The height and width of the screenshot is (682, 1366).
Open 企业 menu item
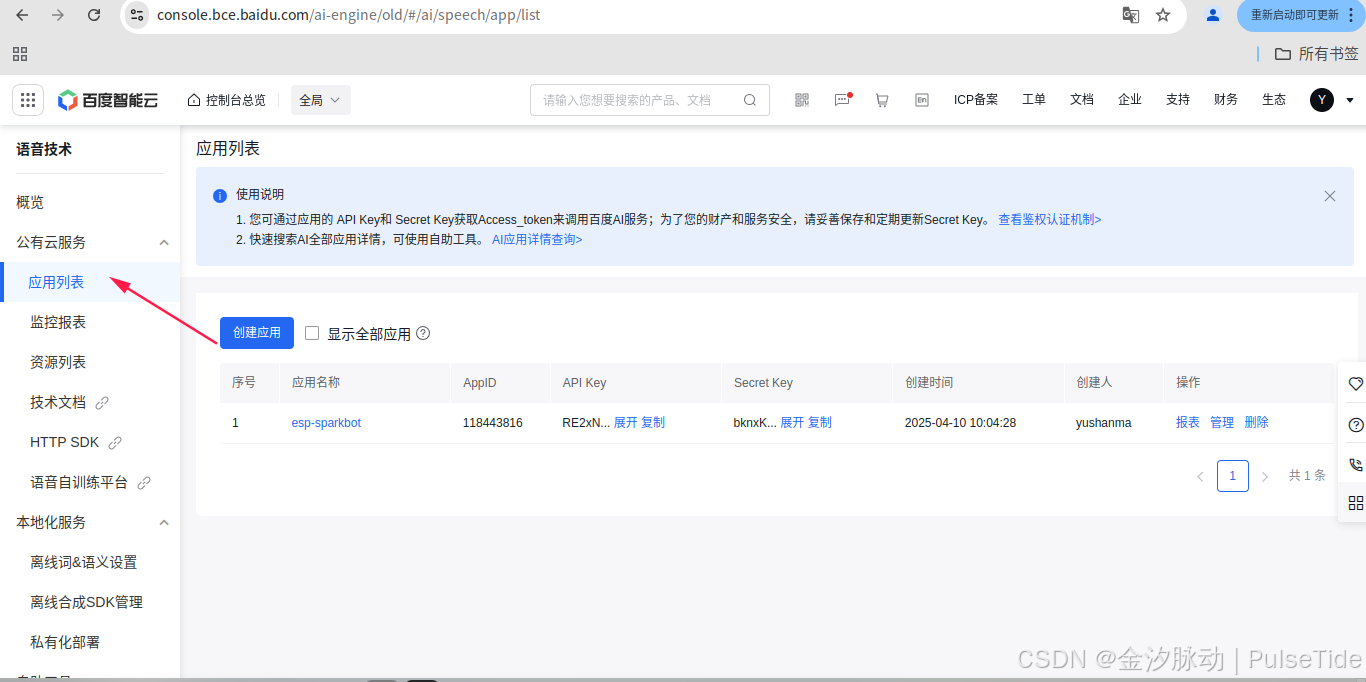click(x=1130, y=100)
